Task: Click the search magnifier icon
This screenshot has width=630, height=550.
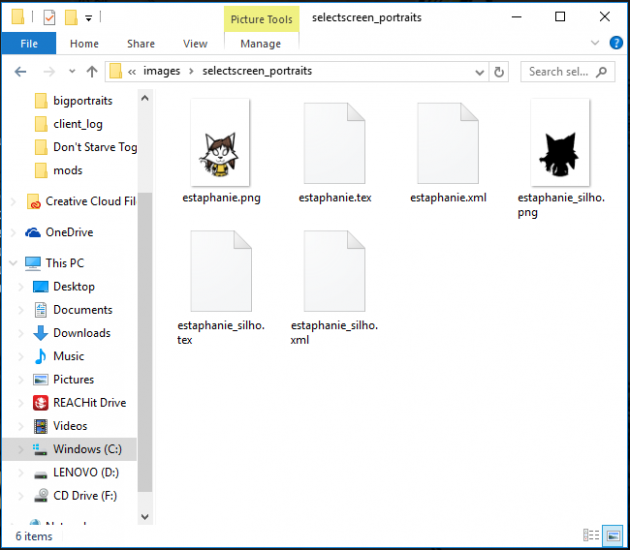Action: (601, 72)
